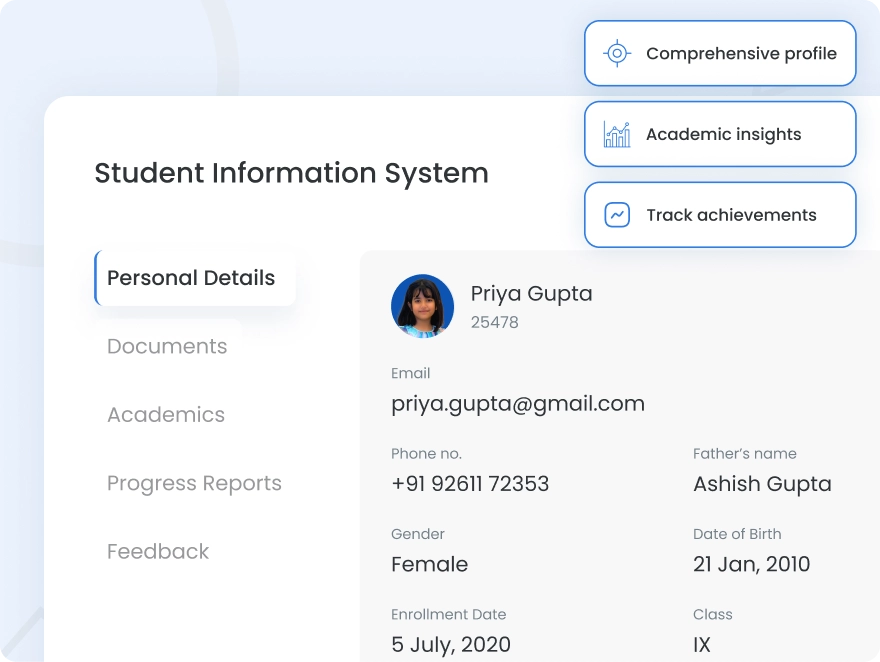Image resolution: width=880 pixels, height=662 pixels.
Task: Click the student ID number 25478
Action: [495, 322]
